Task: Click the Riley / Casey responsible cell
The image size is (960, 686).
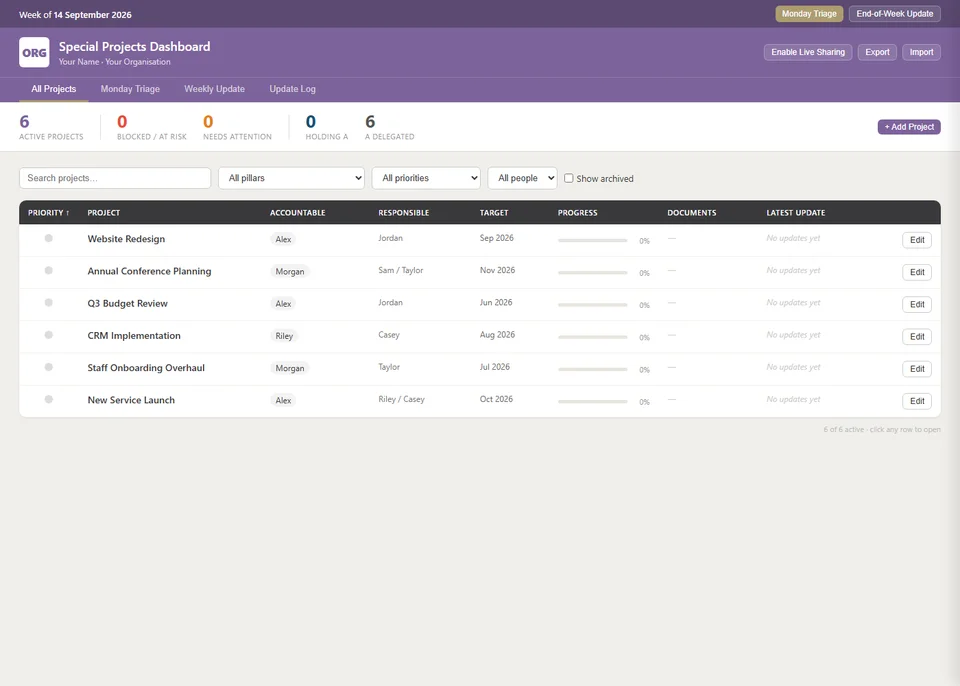Action: pos(402,399)
